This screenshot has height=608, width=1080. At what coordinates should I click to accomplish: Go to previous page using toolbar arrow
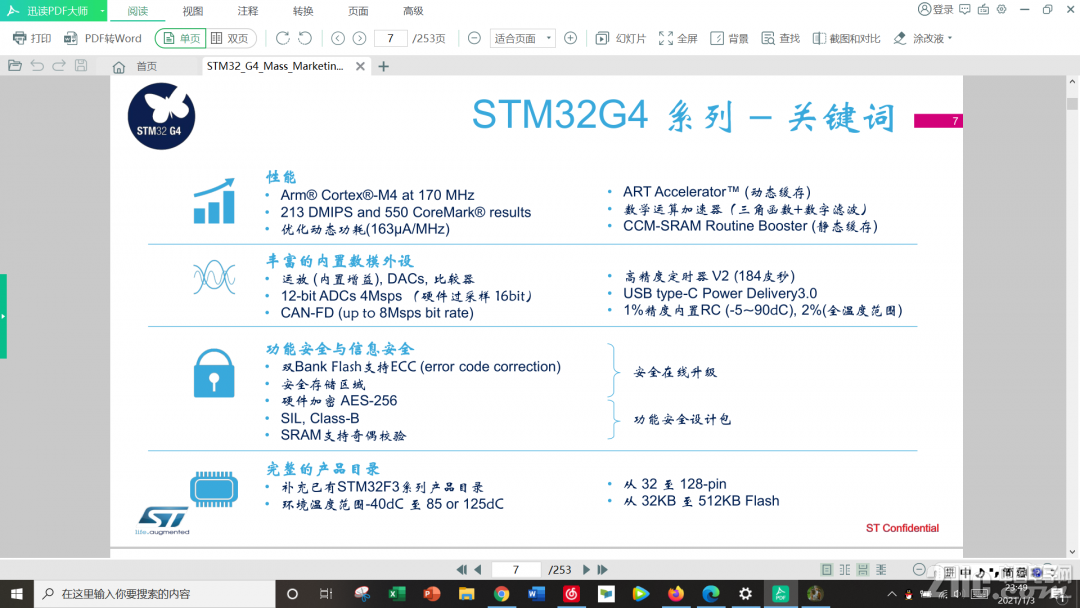point(338,39)
